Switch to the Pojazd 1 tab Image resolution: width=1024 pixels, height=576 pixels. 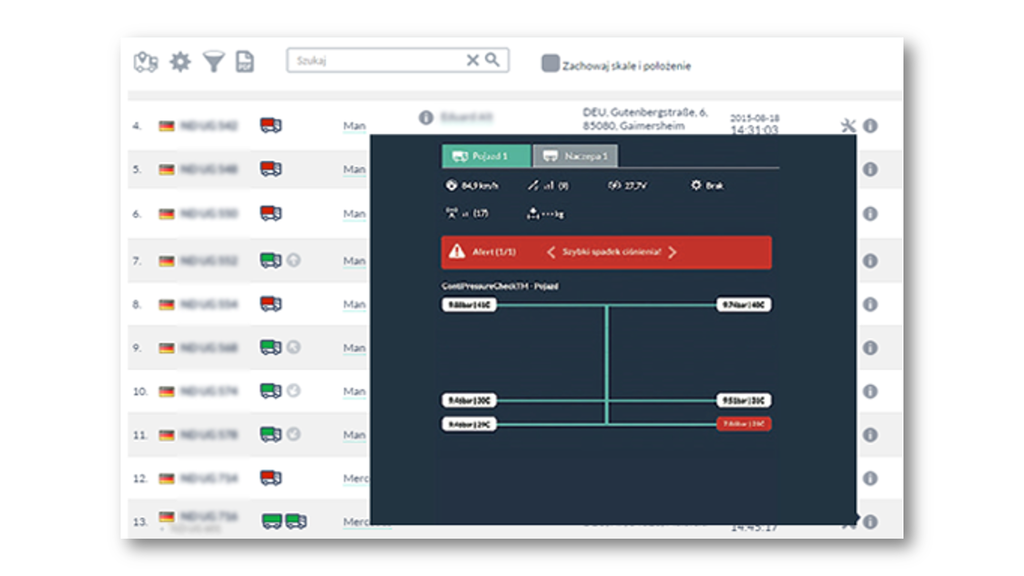[x=486, y=156]
